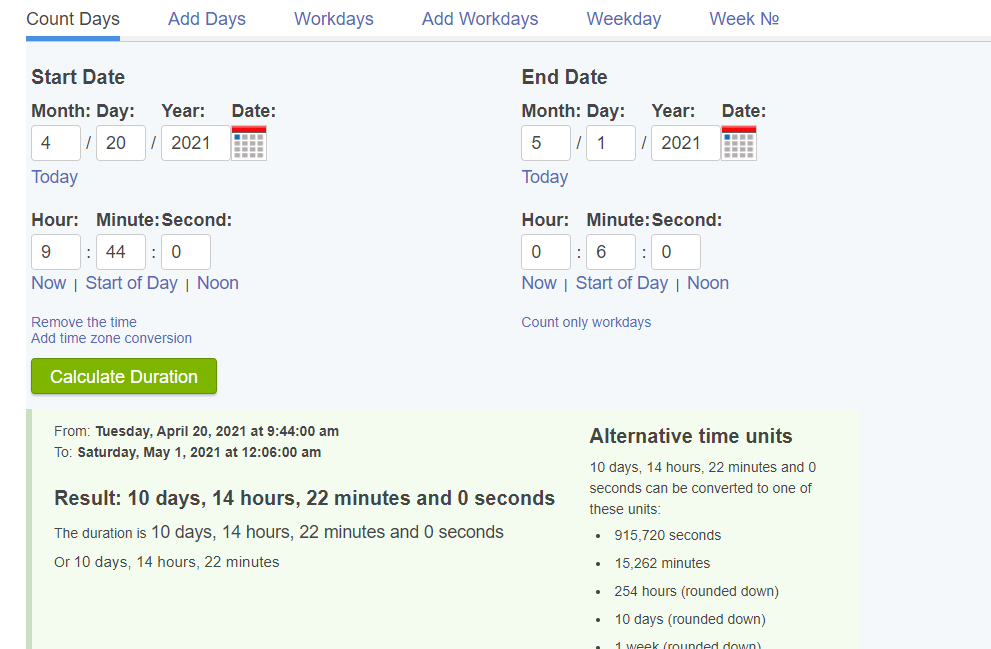Click the '915,720 seconds' value

[667, 535]
